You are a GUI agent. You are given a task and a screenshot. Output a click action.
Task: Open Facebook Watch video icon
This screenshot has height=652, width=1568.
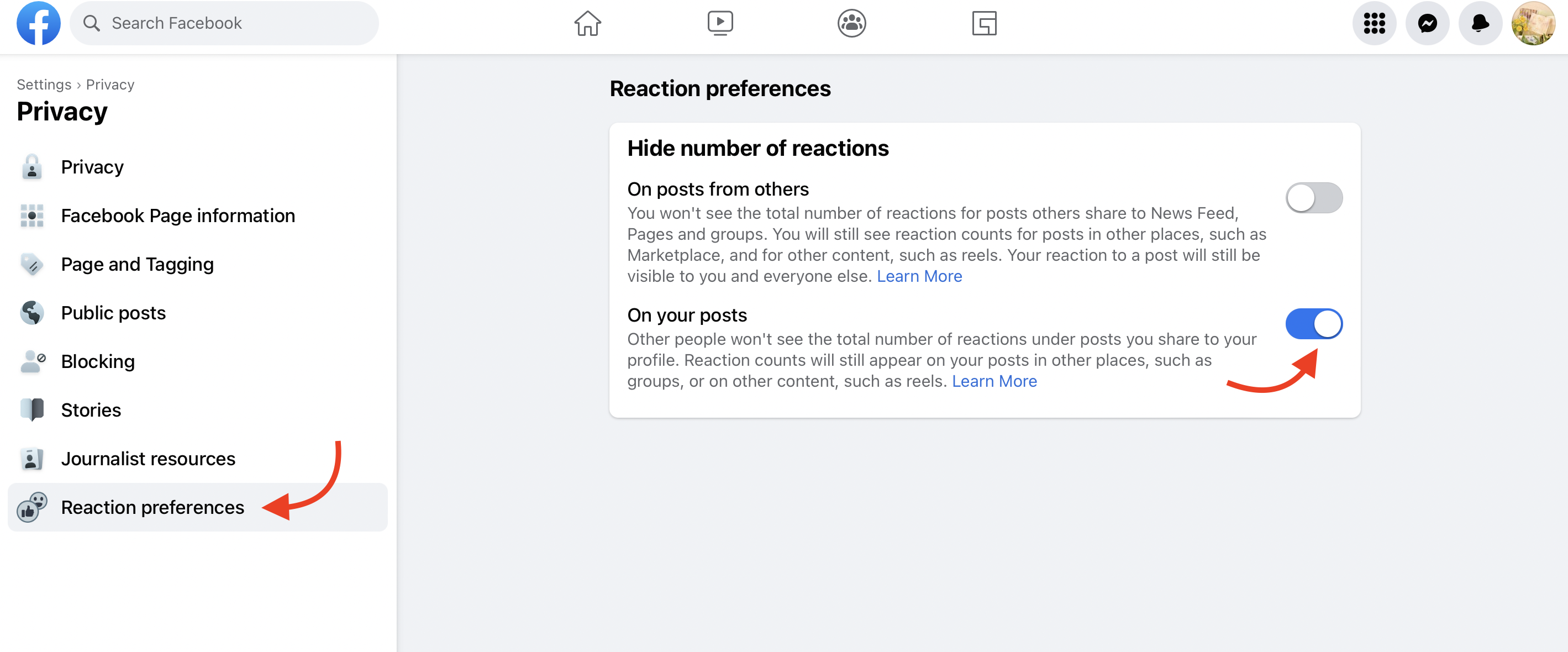[x=719, y=23]
